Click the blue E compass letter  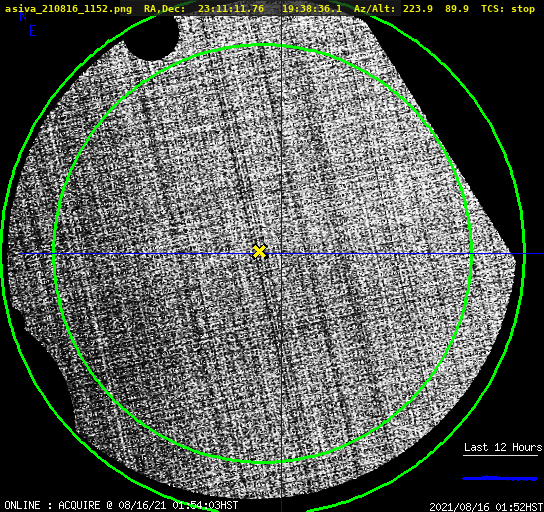coord(33,31)
